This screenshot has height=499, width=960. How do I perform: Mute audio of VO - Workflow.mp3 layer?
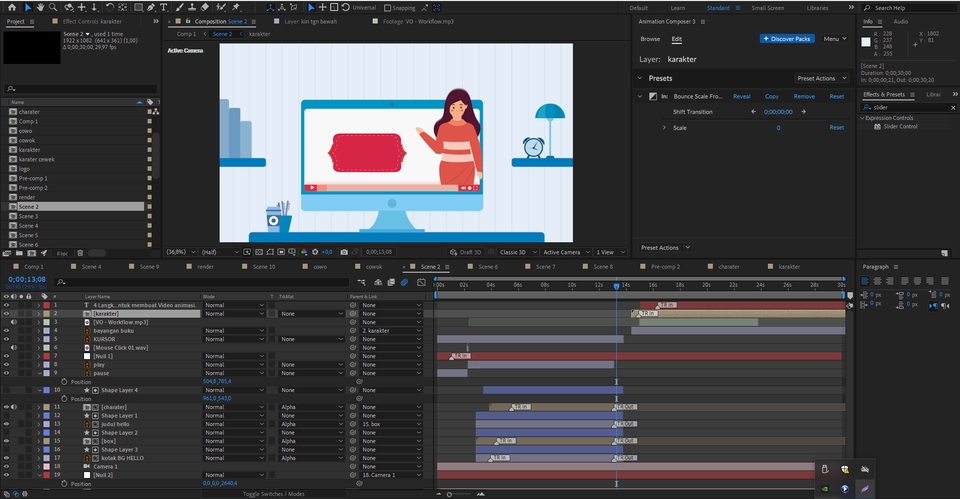coord(13,322)
